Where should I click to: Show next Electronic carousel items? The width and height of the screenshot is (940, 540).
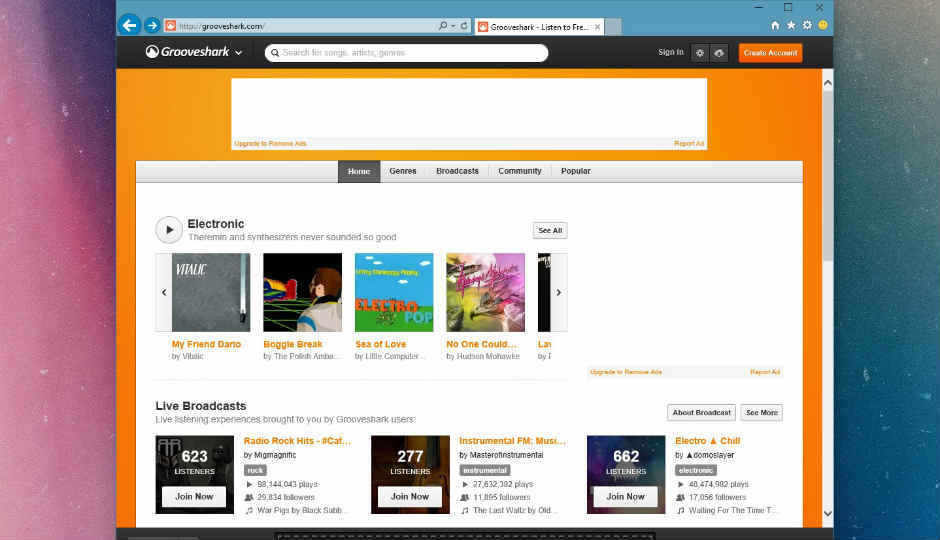[559, 292]
